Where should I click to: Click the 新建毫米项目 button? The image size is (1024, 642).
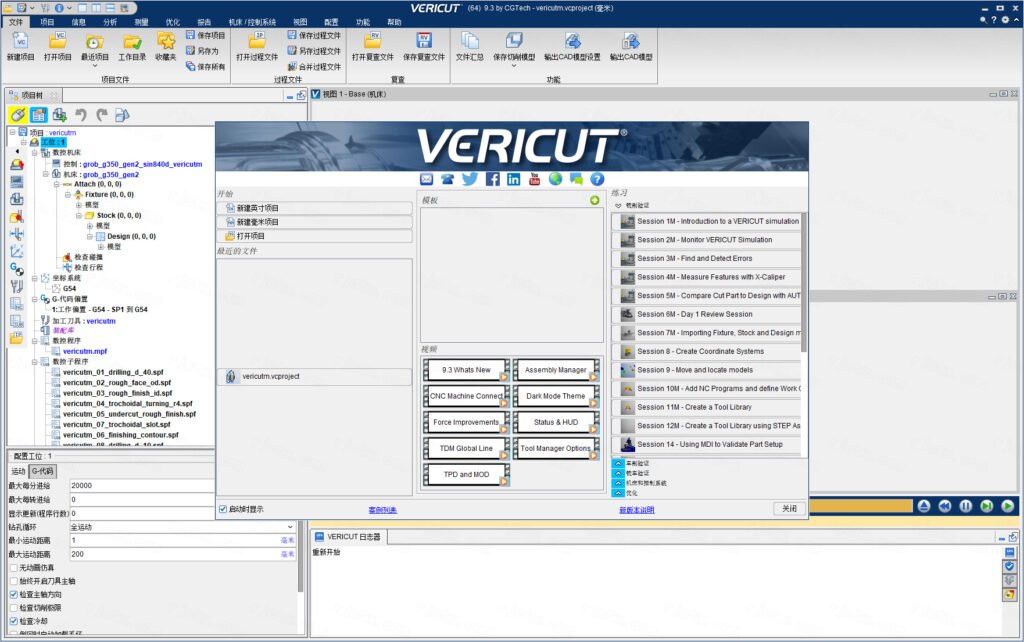(x=315, y=222)
